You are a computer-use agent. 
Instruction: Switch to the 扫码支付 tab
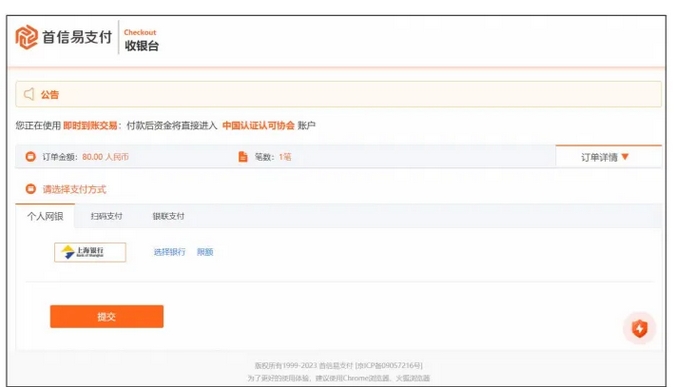[x=107, y=216]
